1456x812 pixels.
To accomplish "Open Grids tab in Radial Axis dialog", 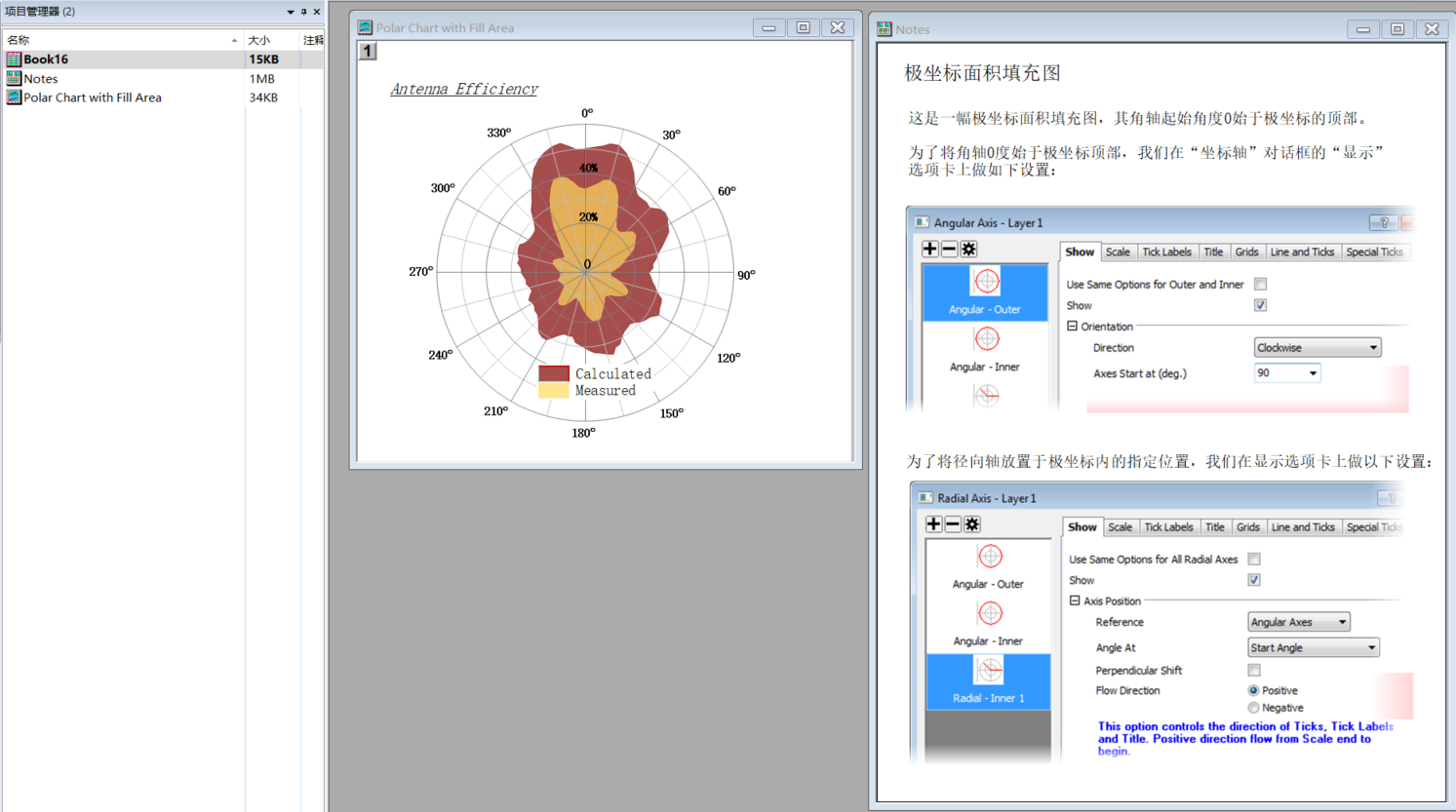I will (x=1247, y=527).
